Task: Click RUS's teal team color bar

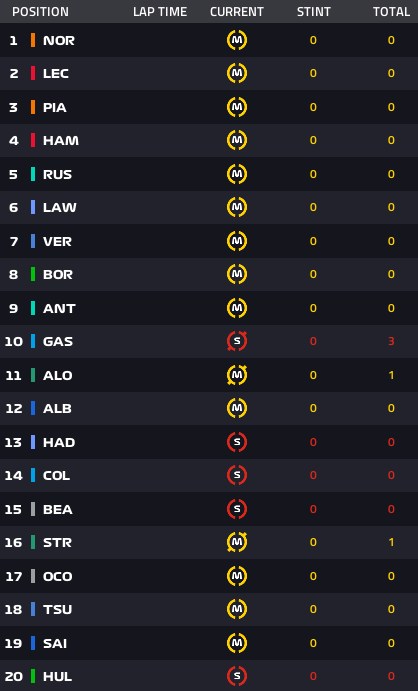Action: 33,174
